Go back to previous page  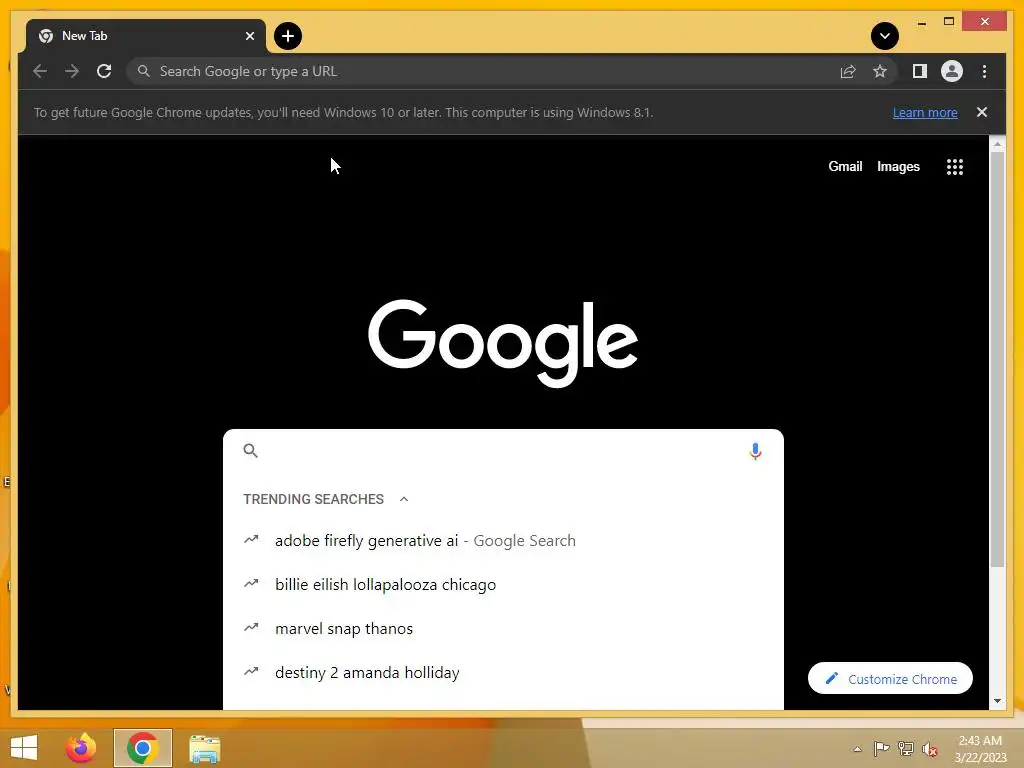pyautogui.click(x=40, y=71)
